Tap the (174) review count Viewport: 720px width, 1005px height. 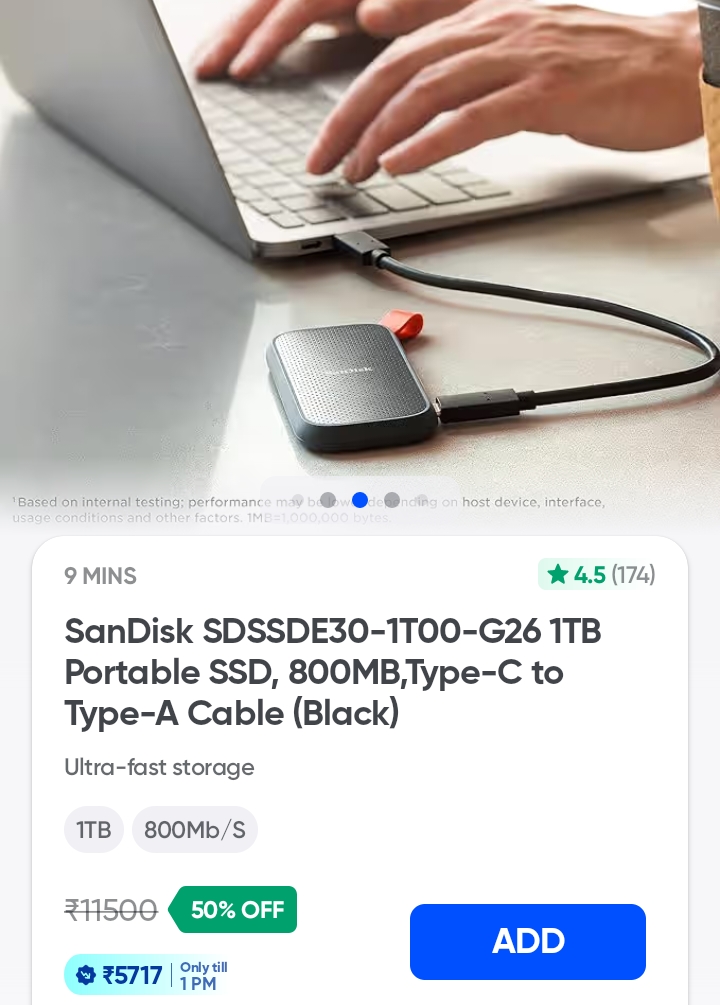(x=633, y=574)
